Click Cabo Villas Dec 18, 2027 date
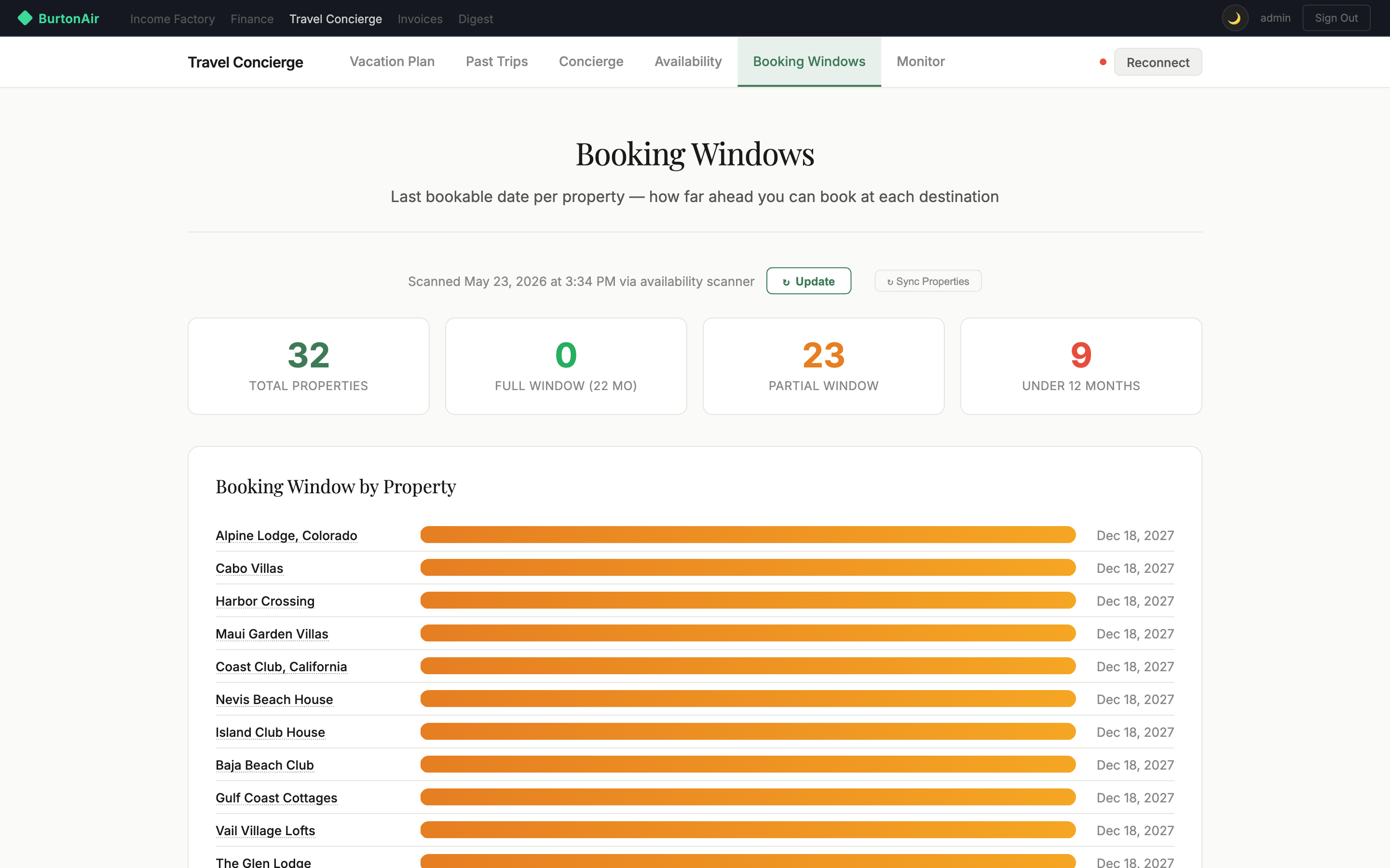 pyautogui.click(x=1135, y=569)
